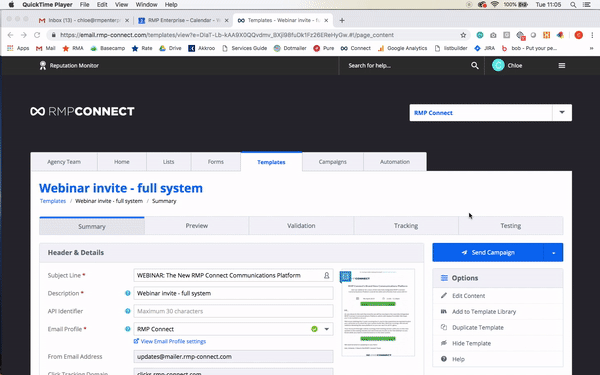Open the Dotmailer bookmark
Screen dimensions: 600x375
coord(290,48)
